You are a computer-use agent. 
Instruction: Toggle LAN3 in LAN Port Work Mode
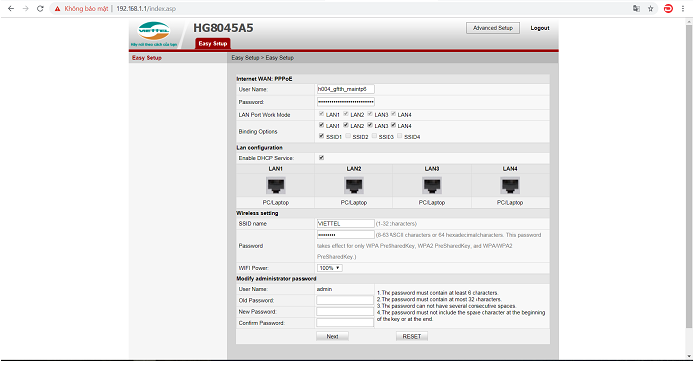[370, 114]
